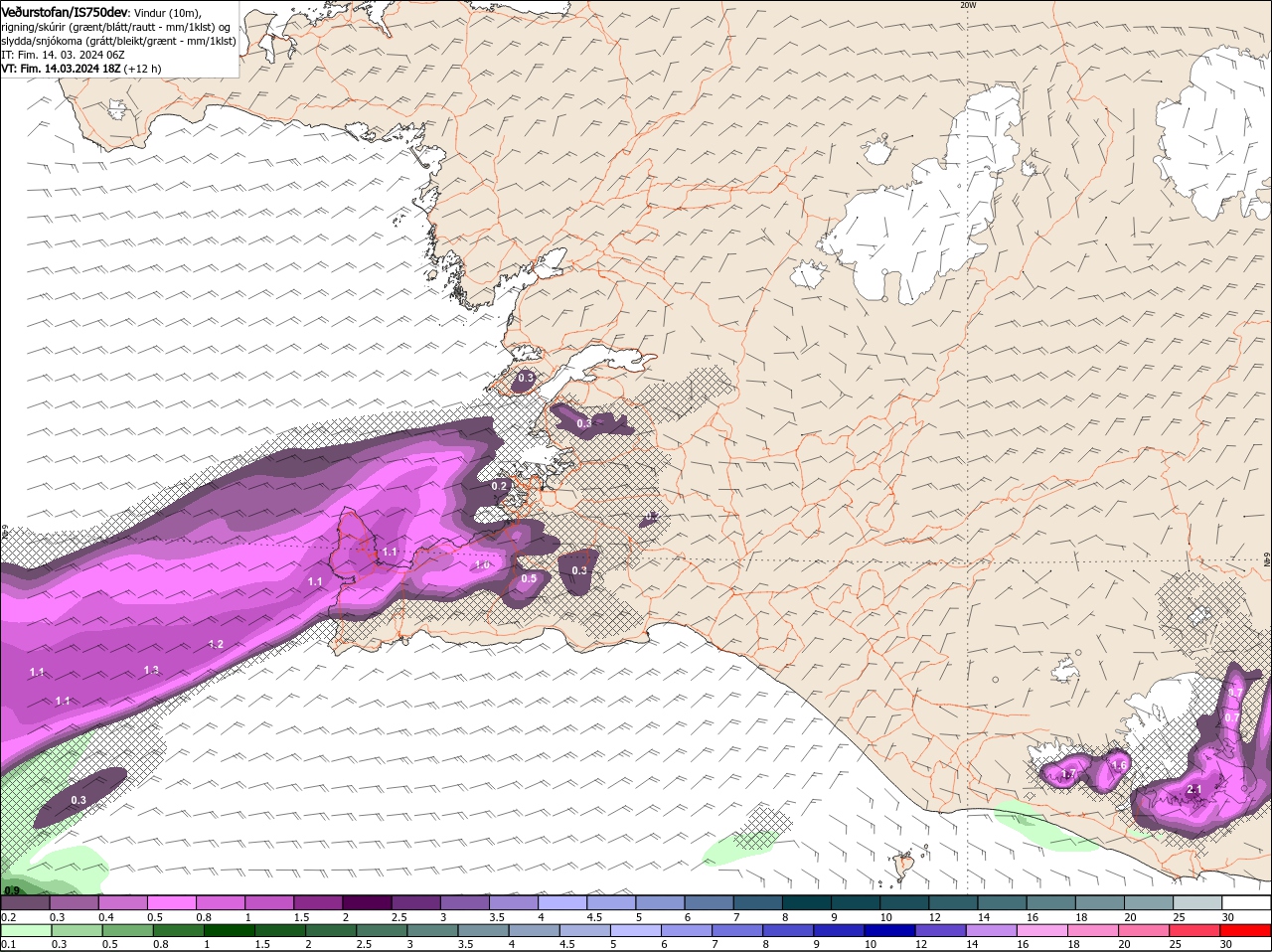Click the upper scale swatch starting at 0.2

click(x=25, y=902)
